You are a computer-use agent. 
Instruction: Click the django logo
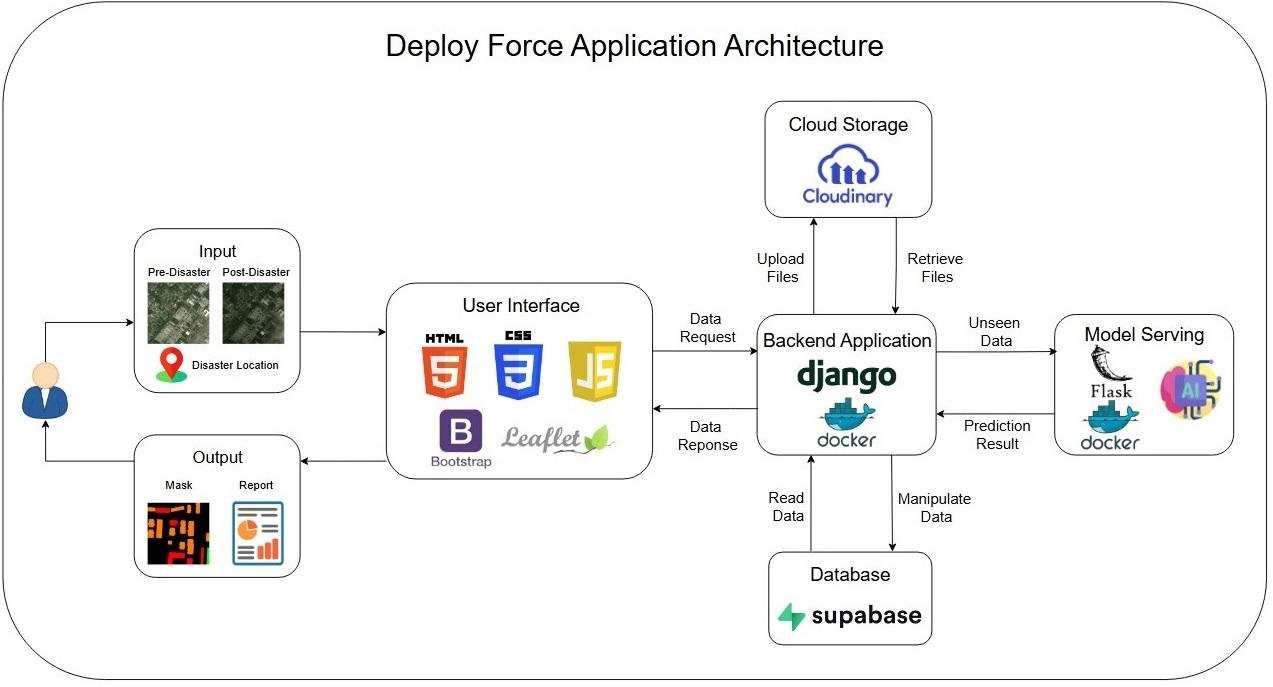(846, 375)
